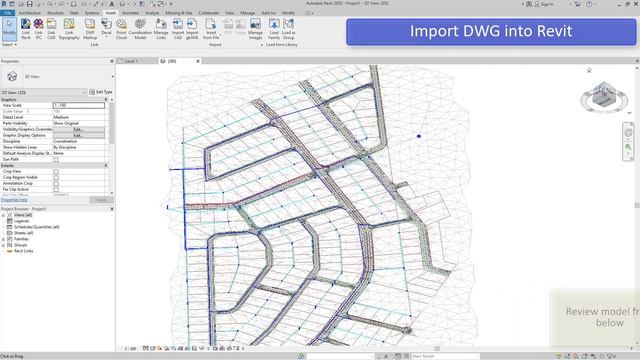Click Edit for Visibility/Graphics Overrides
The height and width of the screenshot is (360, 640).
click(78, 129)
